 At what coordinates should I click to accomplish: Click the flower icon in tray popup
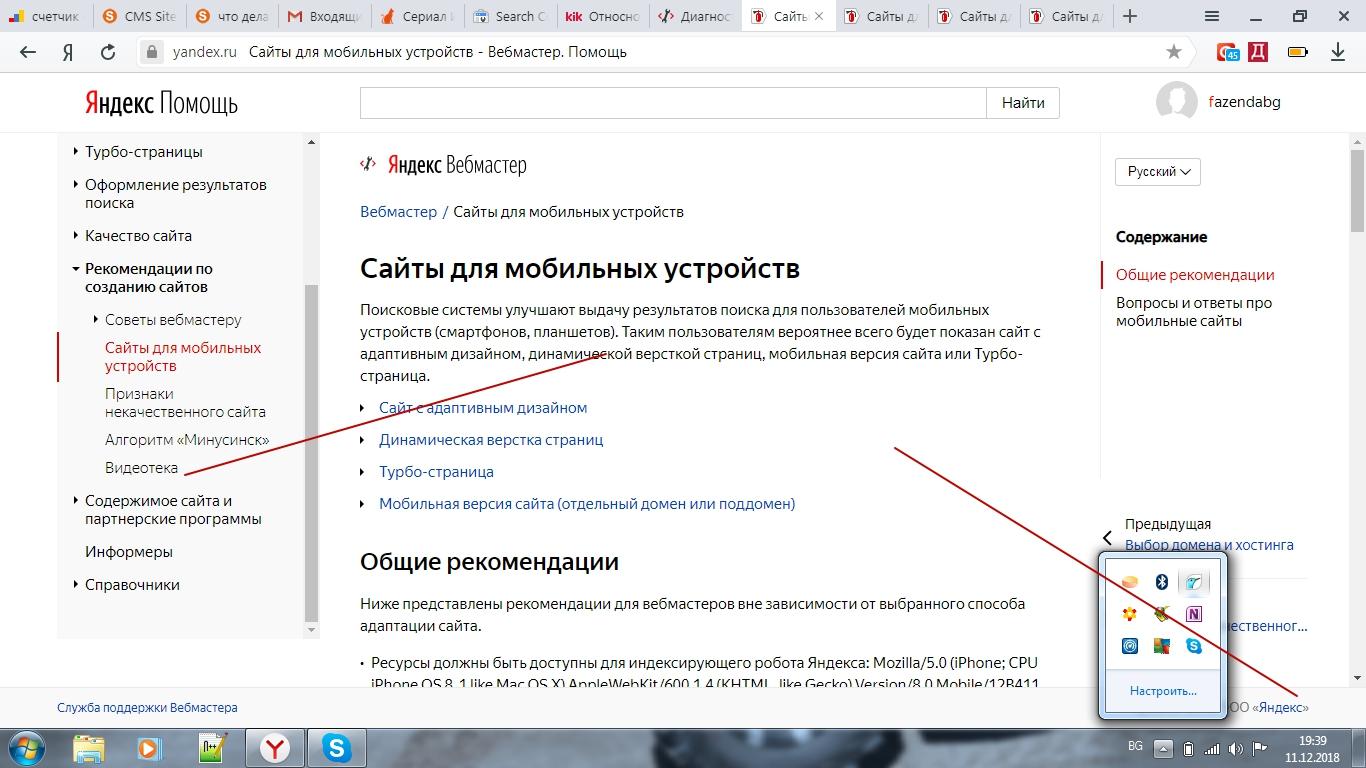[x=1130, y=614]
